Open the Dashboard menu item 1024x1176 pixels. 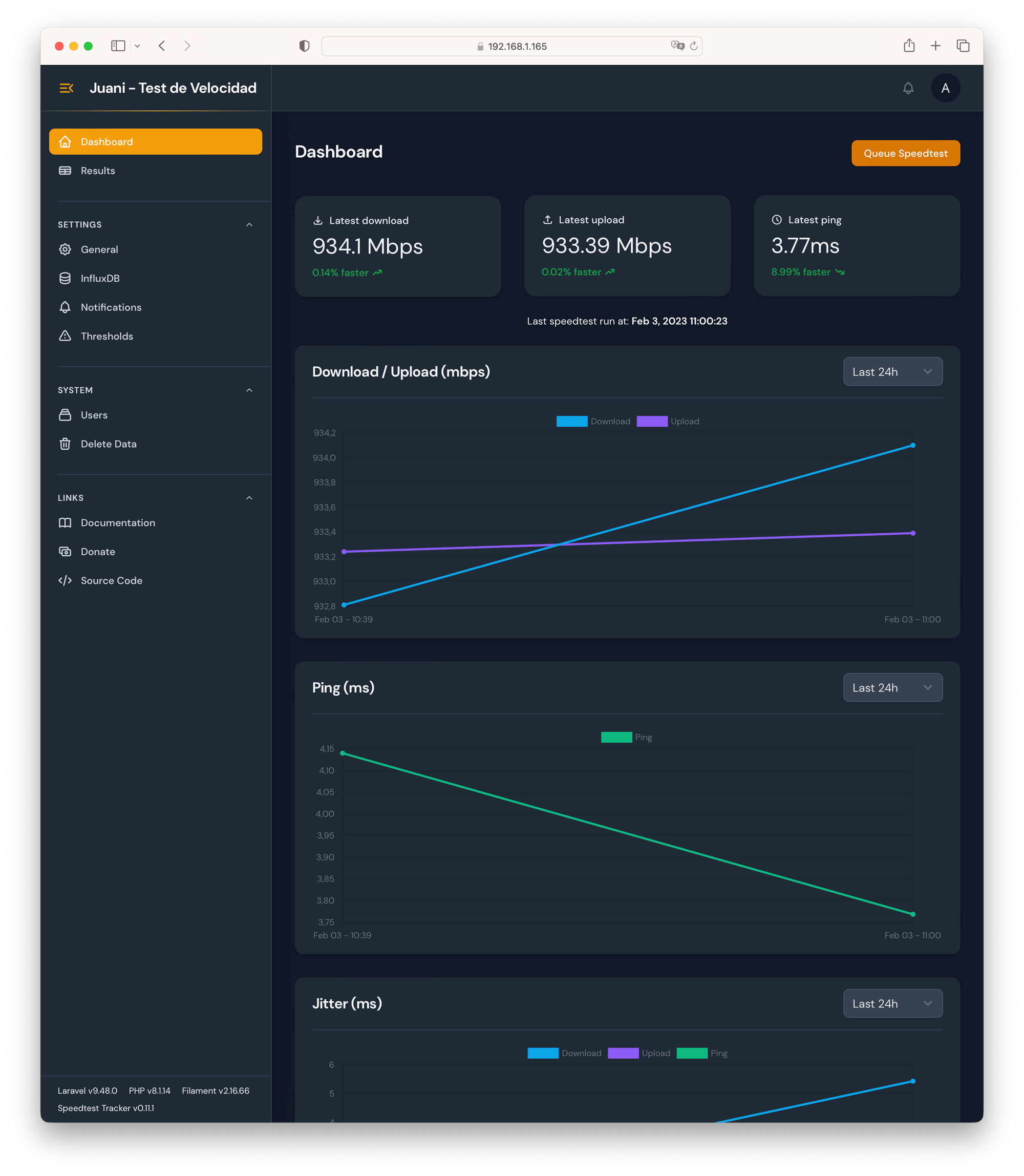click(156, 142)
